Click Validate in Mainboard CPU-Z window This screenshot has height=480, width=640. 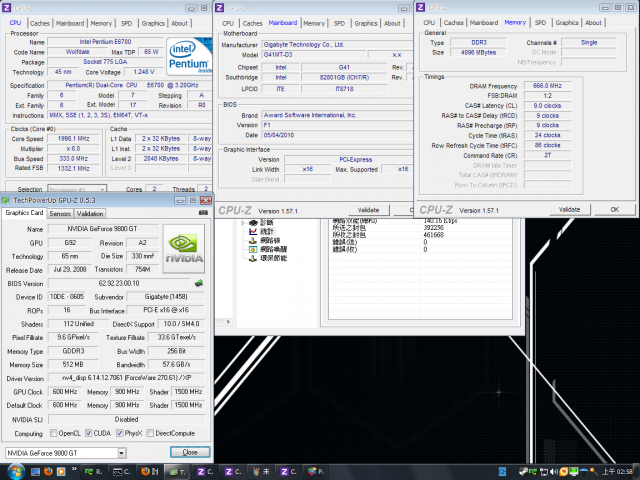(369, 210)
